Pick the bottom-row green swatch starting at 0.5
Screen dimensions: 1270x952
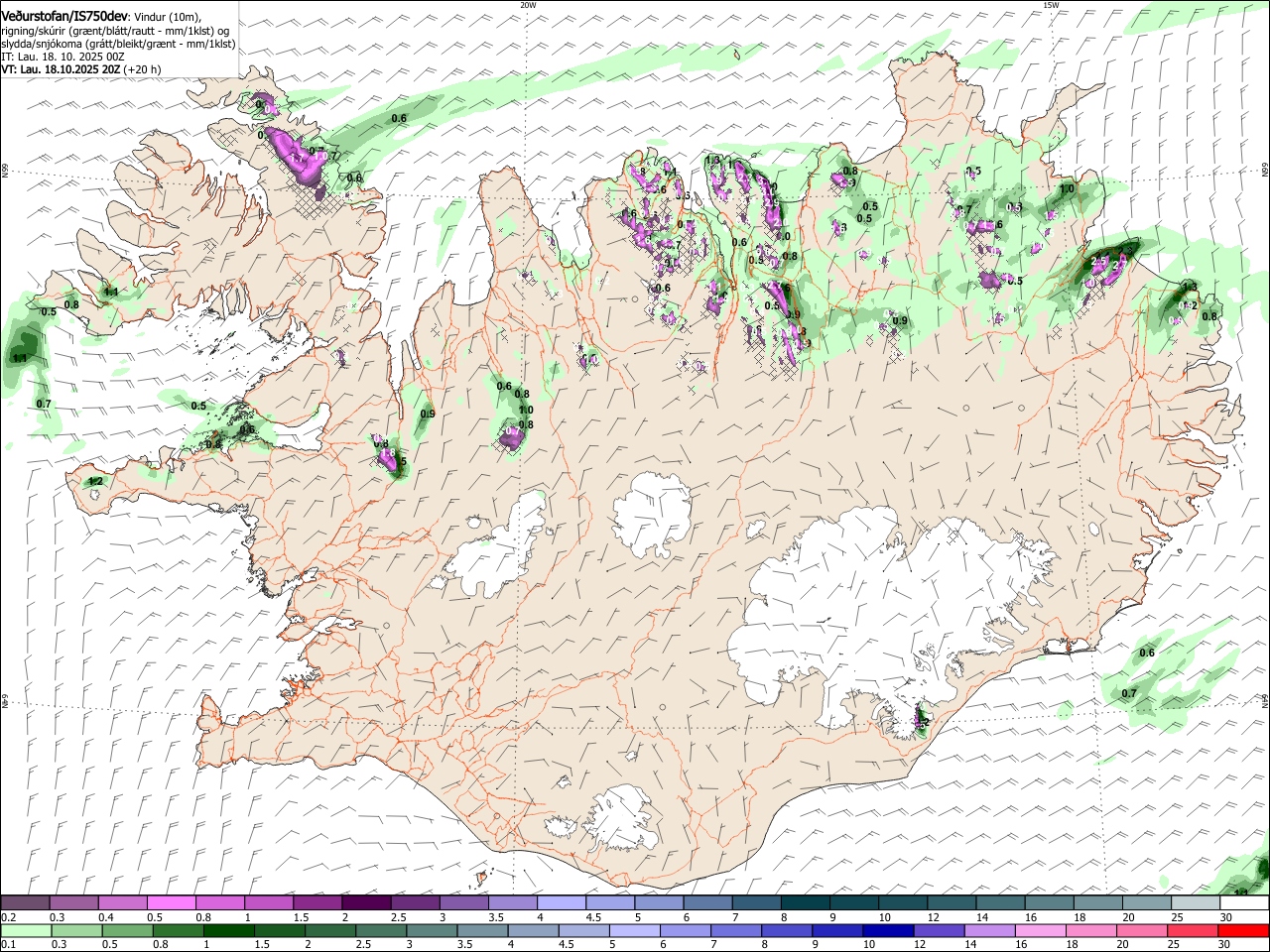127,931
